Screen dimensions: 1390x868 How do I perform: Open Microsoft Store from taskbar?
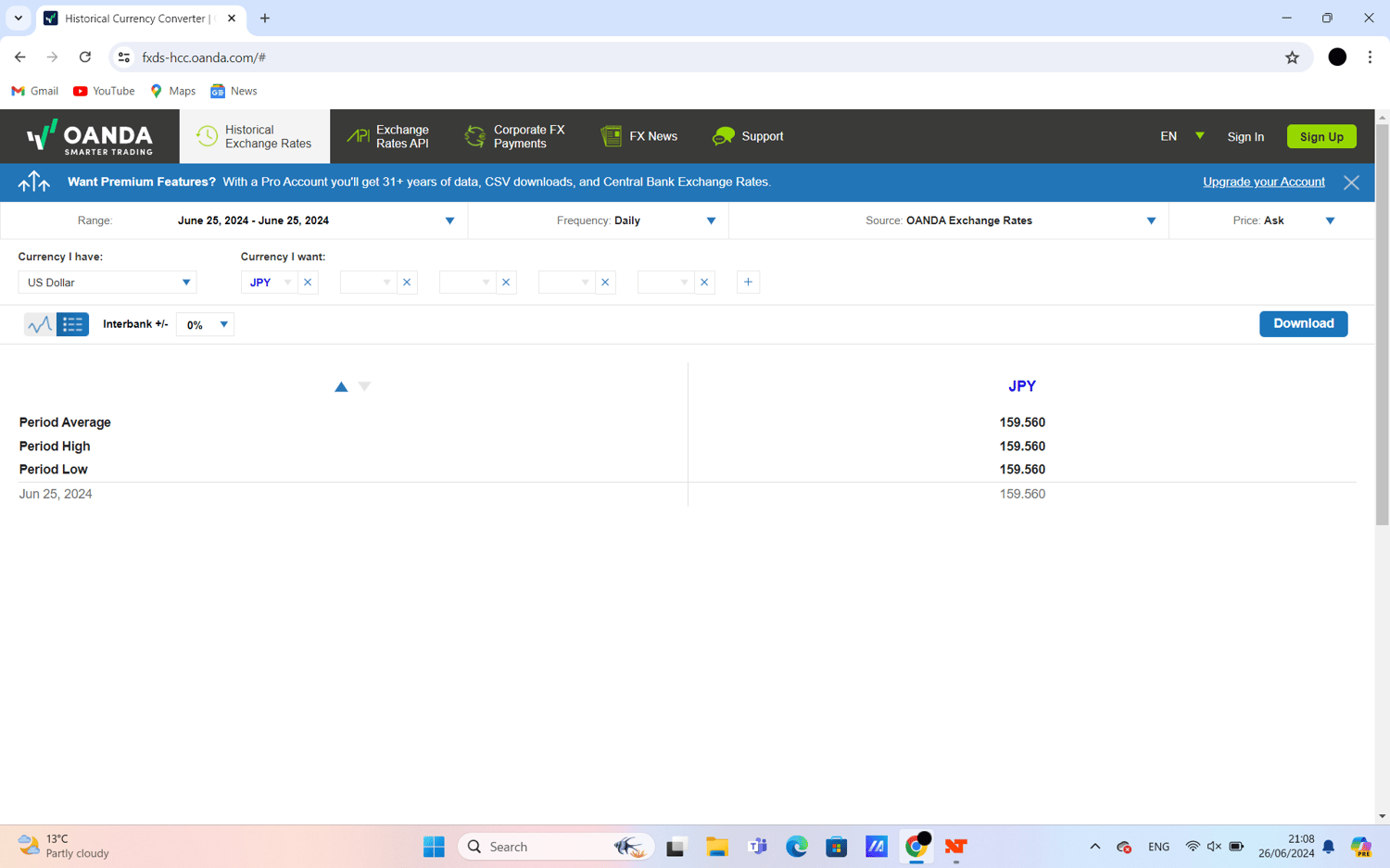coord(837,847)
